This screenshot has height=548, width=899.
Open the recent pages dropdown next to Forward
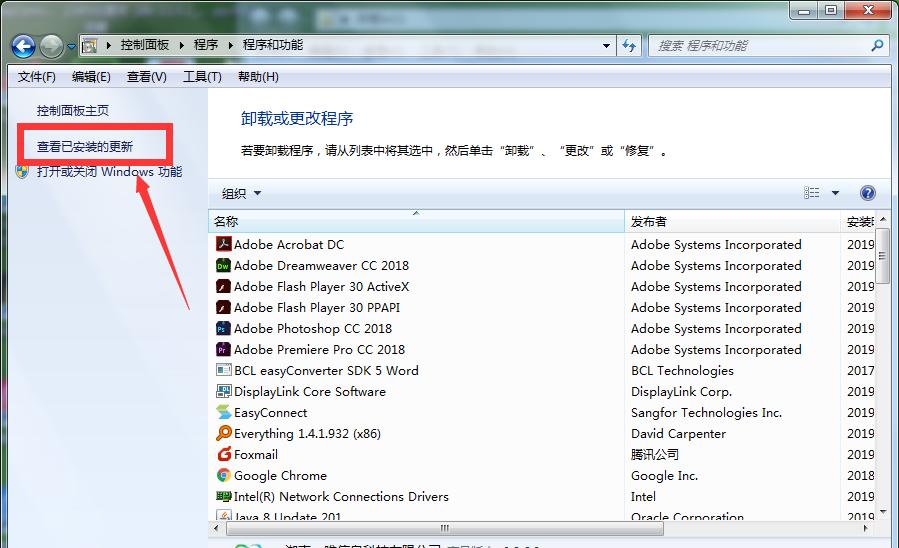71,46
